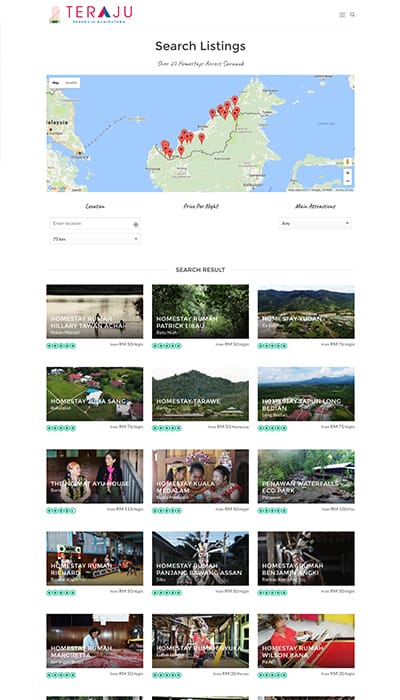Open Homestay Rumah Nyuka listing

200,641
